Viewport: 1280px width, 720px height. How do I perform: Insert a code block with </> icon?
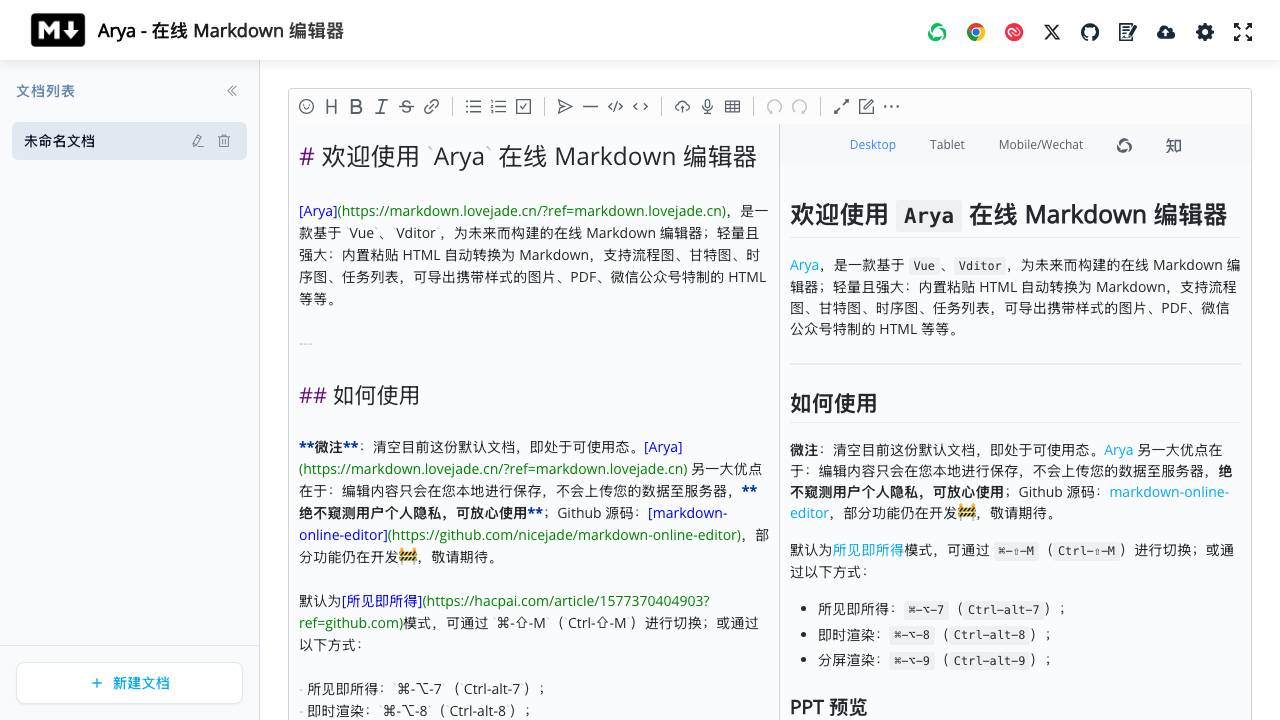tap(615, 106)
